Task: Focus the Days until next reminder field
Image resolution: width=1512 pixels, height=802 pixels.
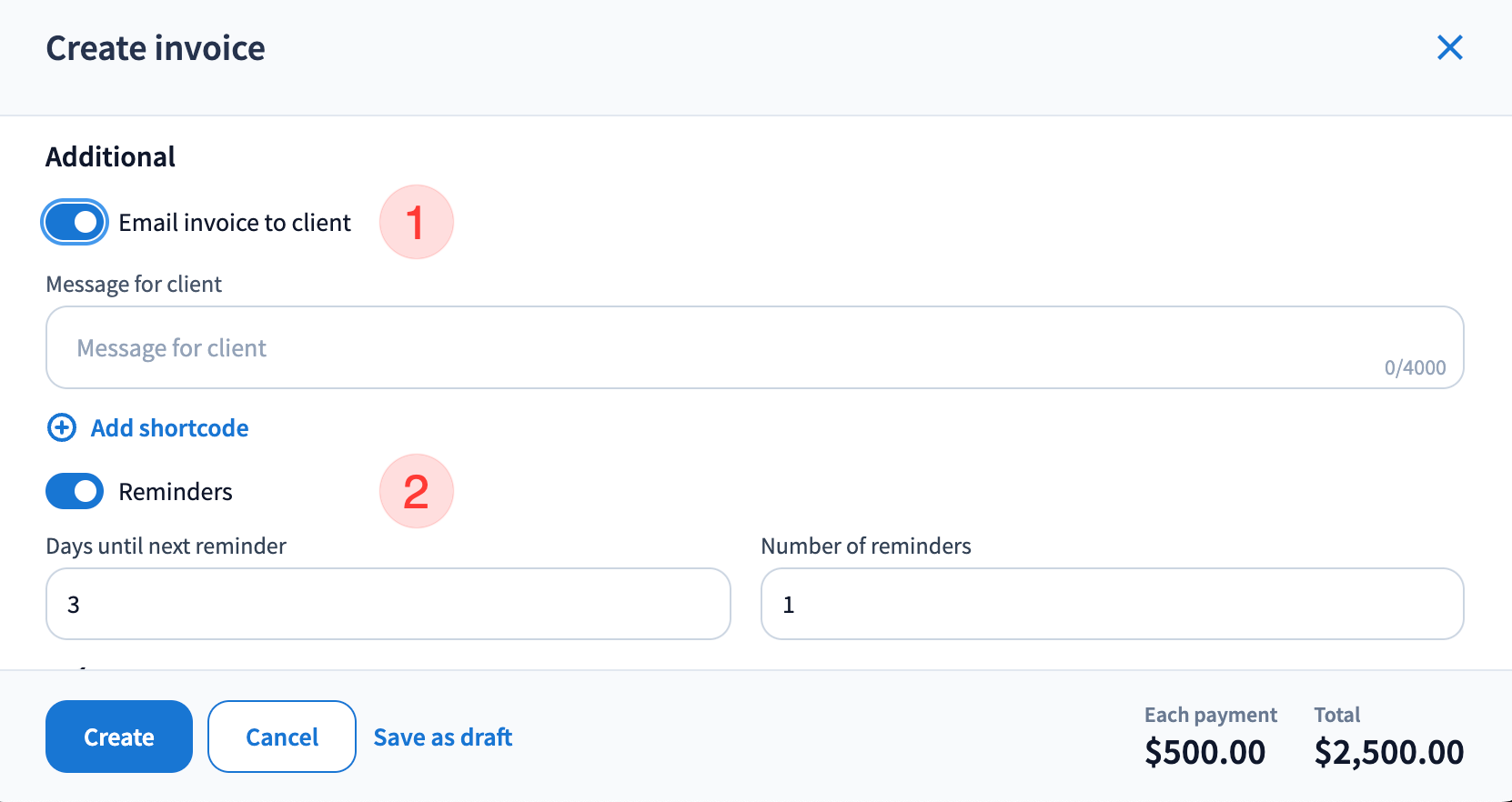Action: click(x=388, y=604)
